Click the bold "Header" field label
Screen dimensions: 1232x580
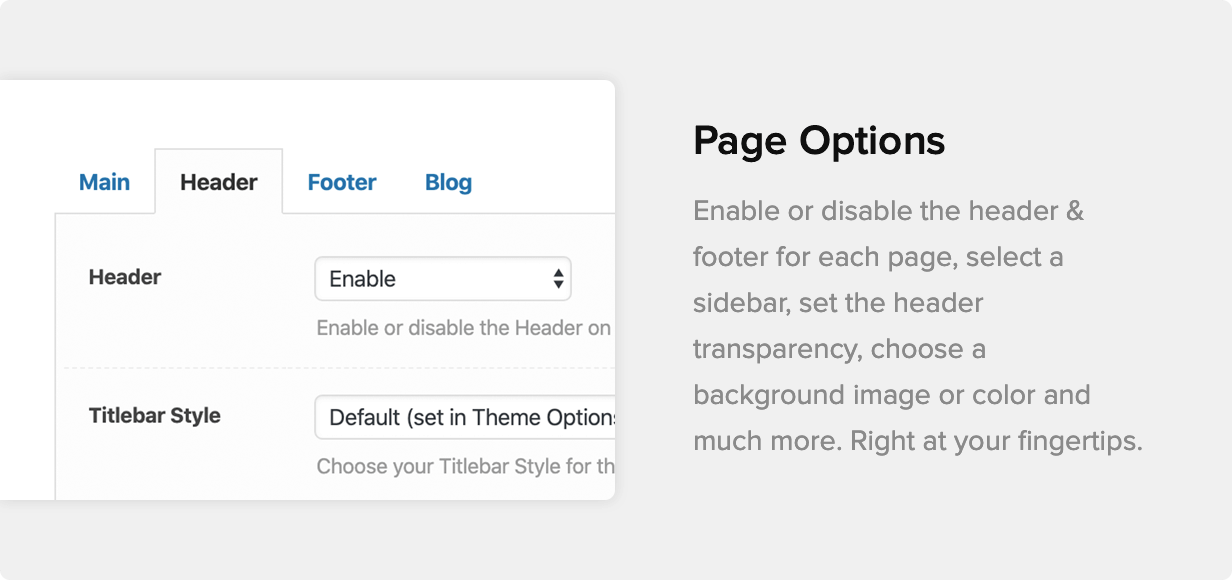(x=125, y=277)
